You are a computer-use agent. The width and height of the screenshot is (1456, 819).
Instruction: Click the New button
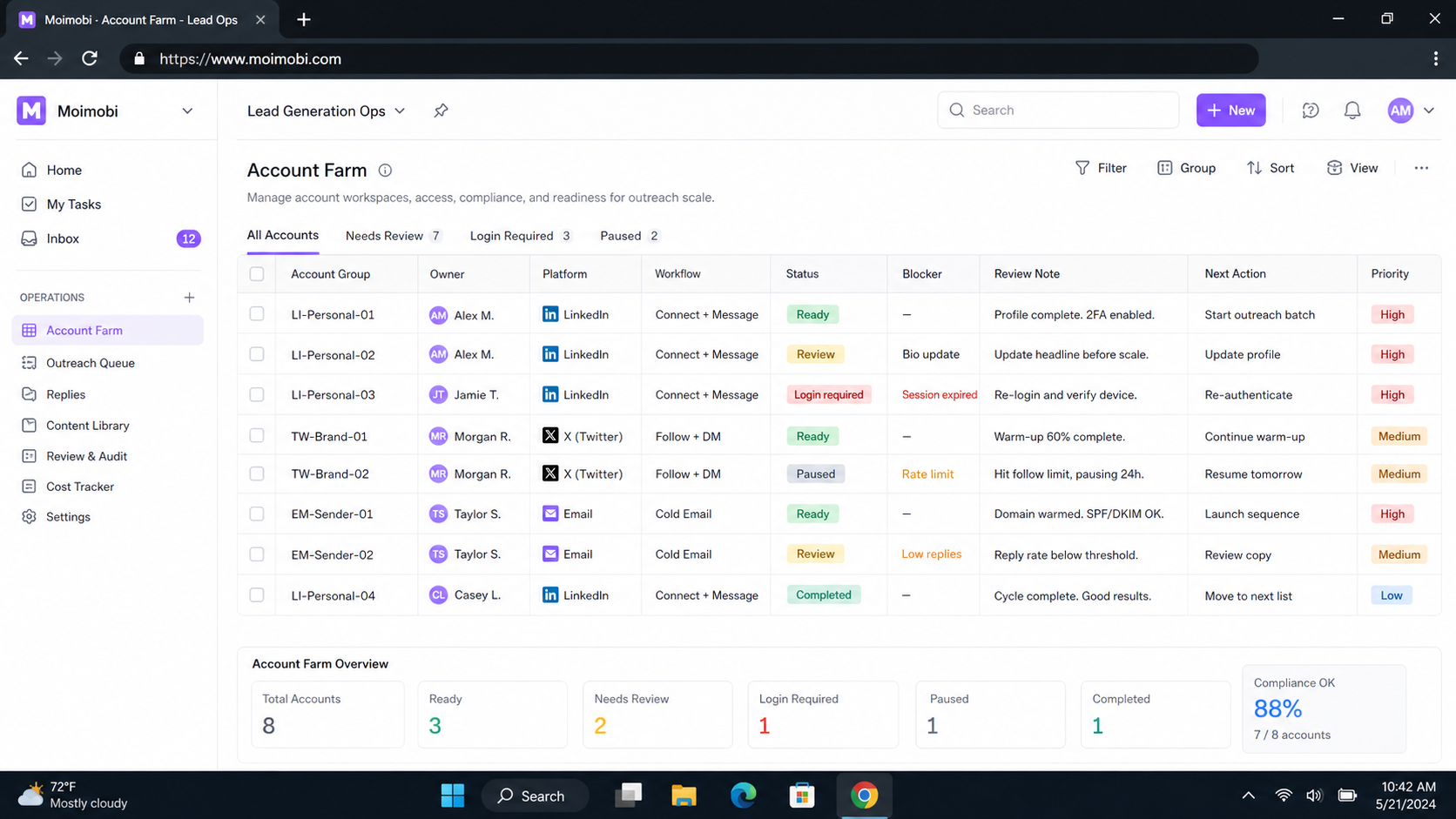(1230, 111)
